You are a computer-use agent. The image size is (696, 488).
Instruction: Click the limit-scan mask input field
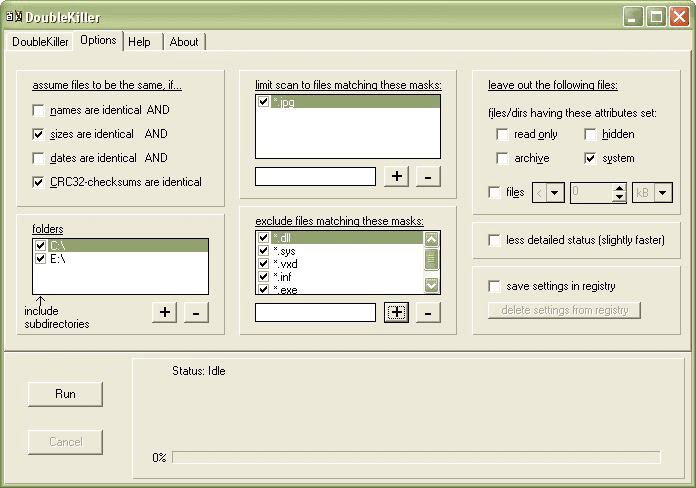click(316, 176)
